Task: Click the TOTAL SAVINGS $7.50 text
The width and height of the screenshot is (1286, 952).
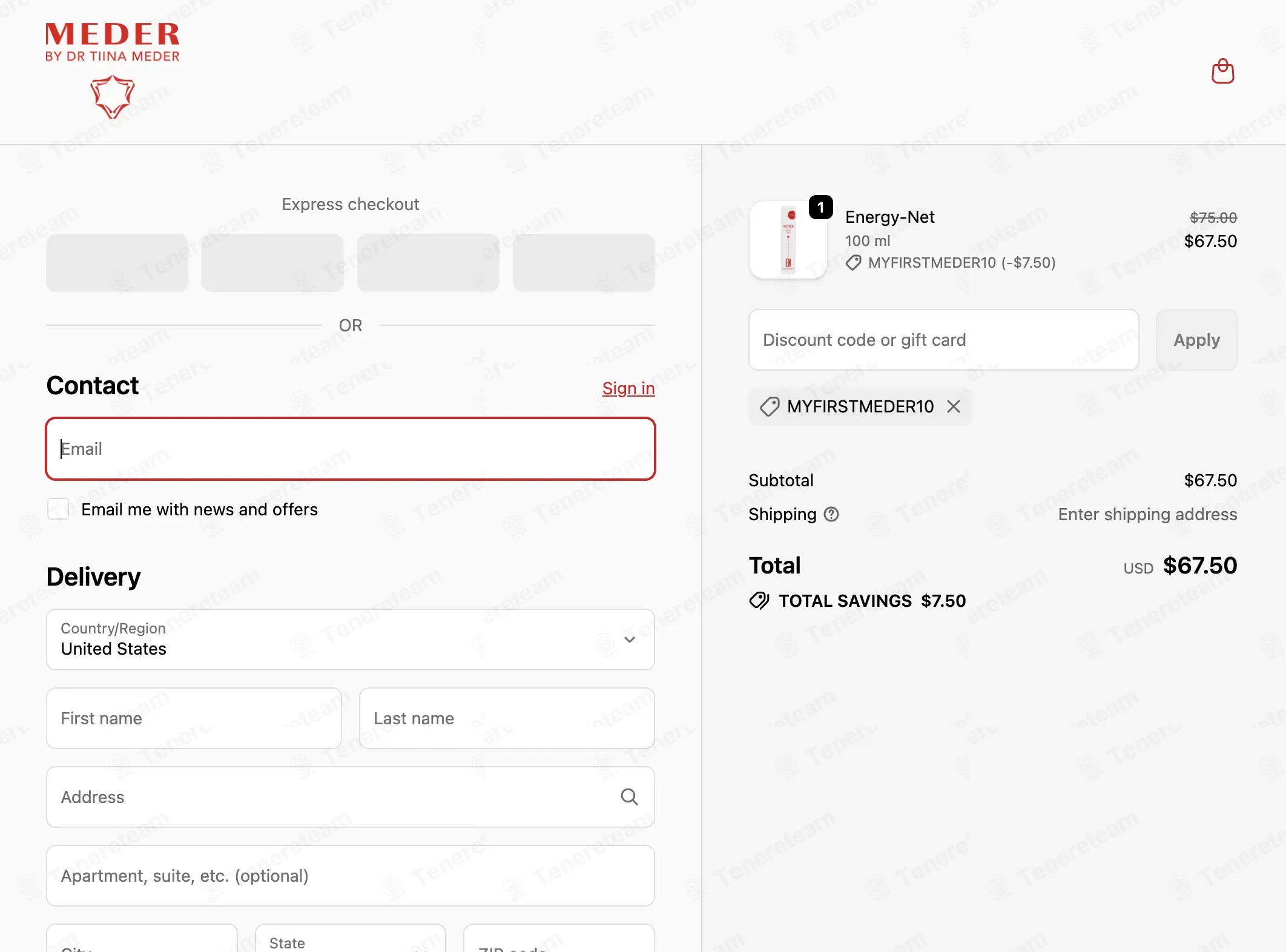Action: click(872, 601)
